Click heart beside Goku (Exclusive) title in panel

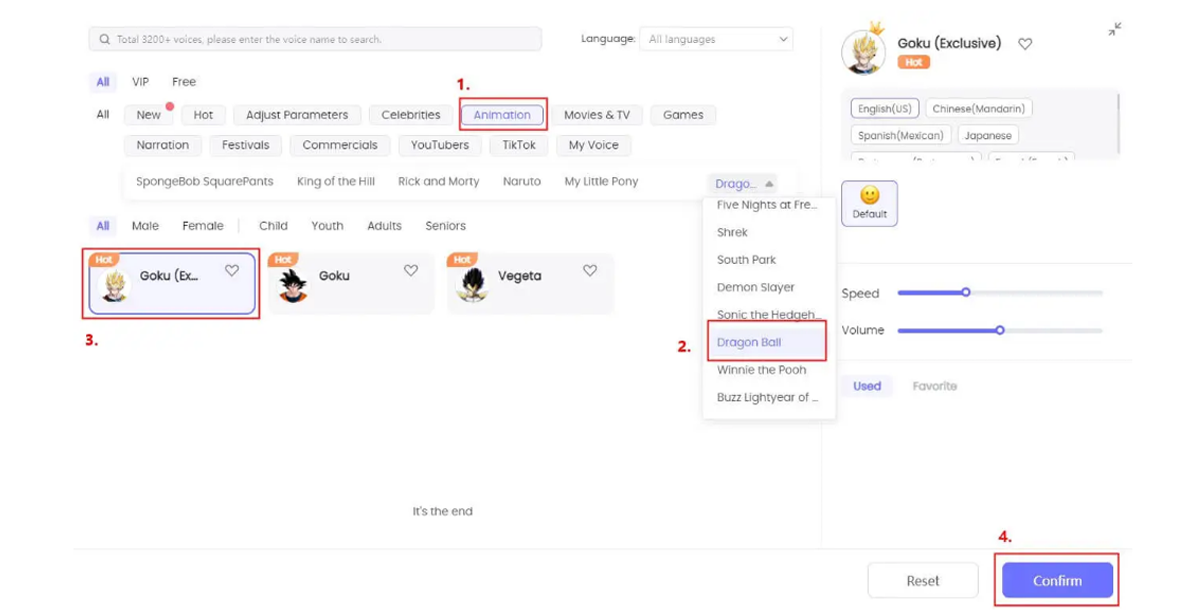[1025, 44]
